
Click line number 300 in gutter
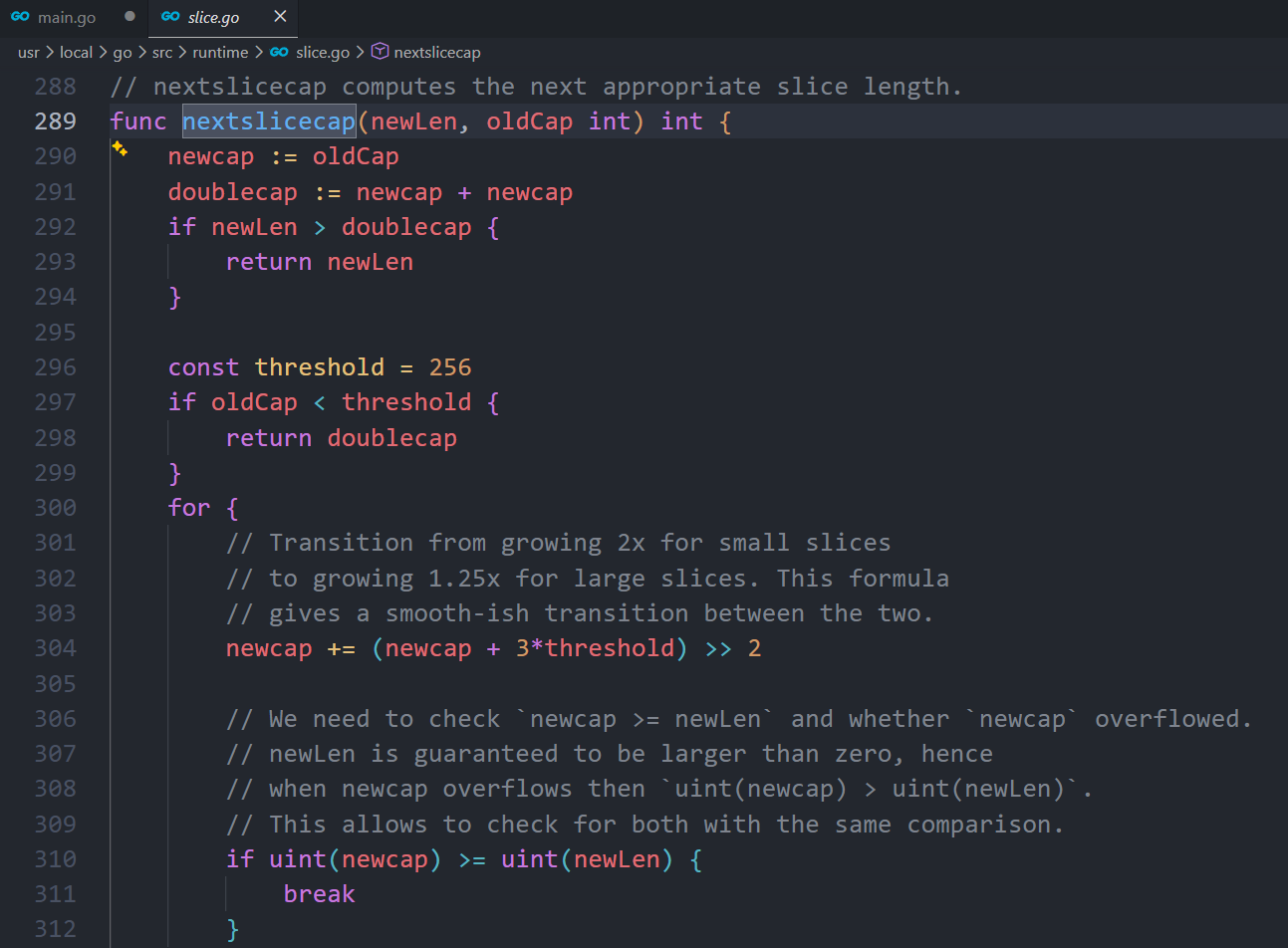(55, 508)
